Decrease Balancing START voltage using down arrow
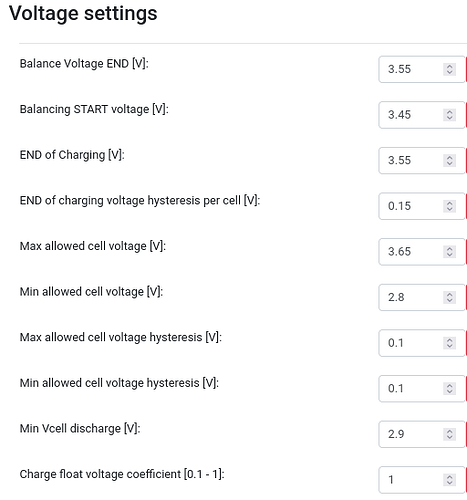Image resolution: width=467 pixels, height=500 pixels. [449, 118]
